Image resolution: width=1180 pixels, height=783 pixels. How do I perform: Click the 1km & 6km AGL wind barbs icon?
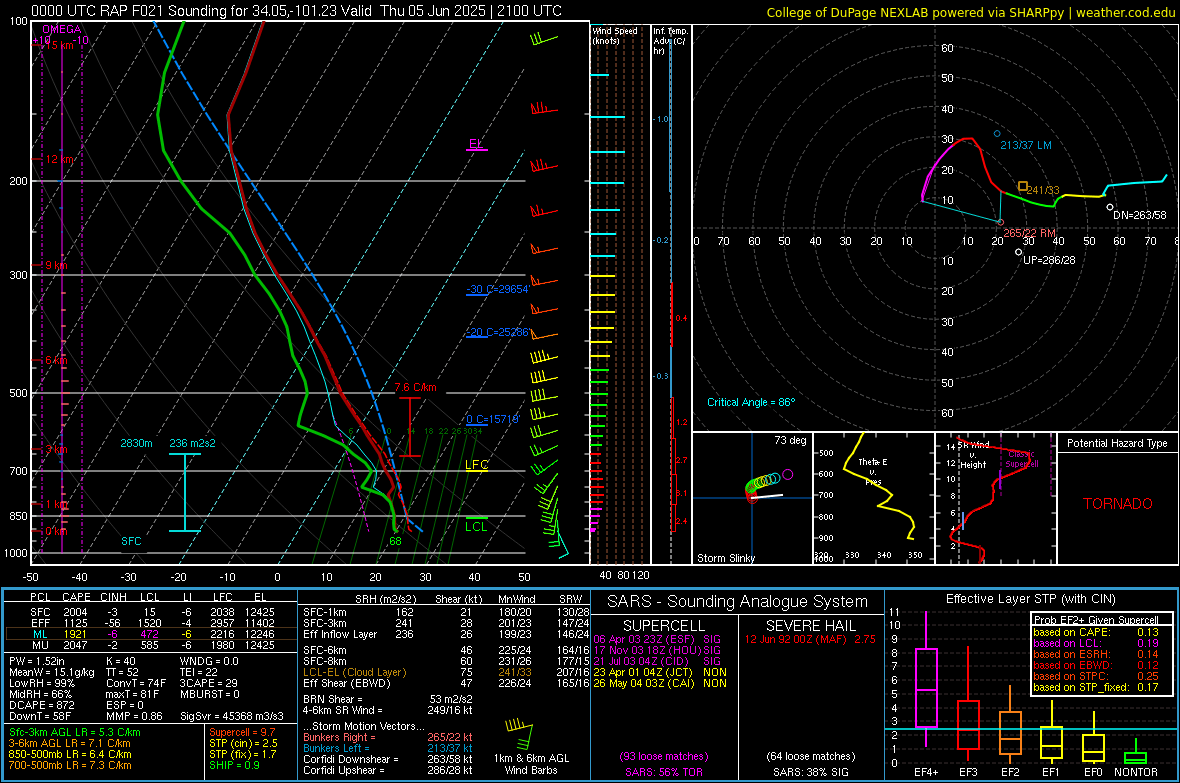519,734
